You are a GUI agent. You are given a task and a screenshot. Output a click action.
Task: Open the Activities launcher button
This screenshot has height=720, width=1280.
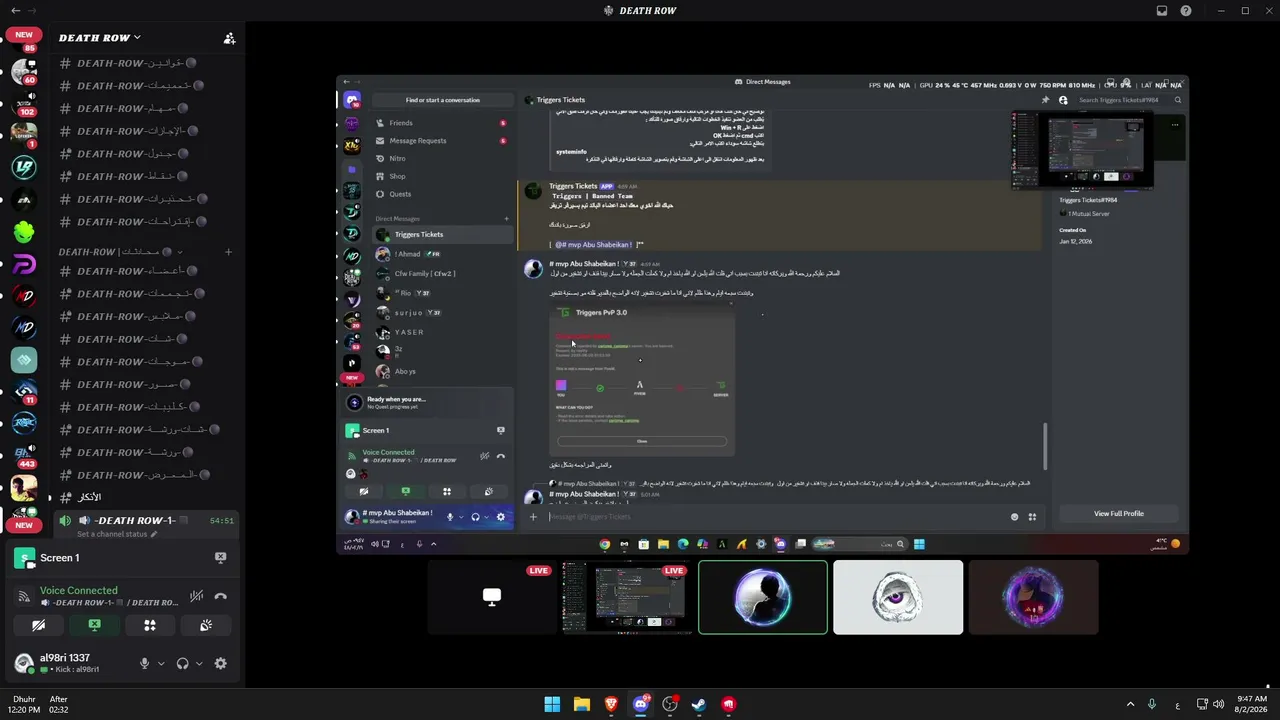(150, 625)
